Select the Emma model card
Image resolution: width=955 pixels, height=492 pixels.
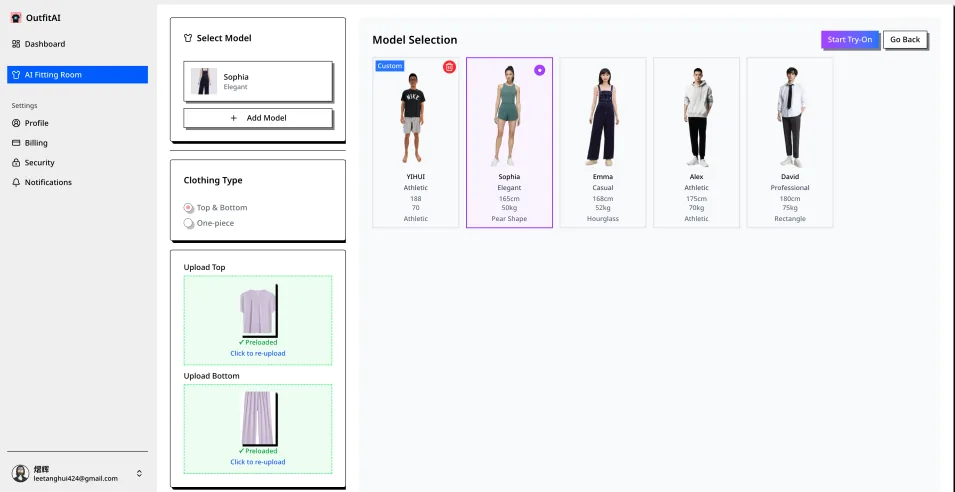tap(603, 142)
